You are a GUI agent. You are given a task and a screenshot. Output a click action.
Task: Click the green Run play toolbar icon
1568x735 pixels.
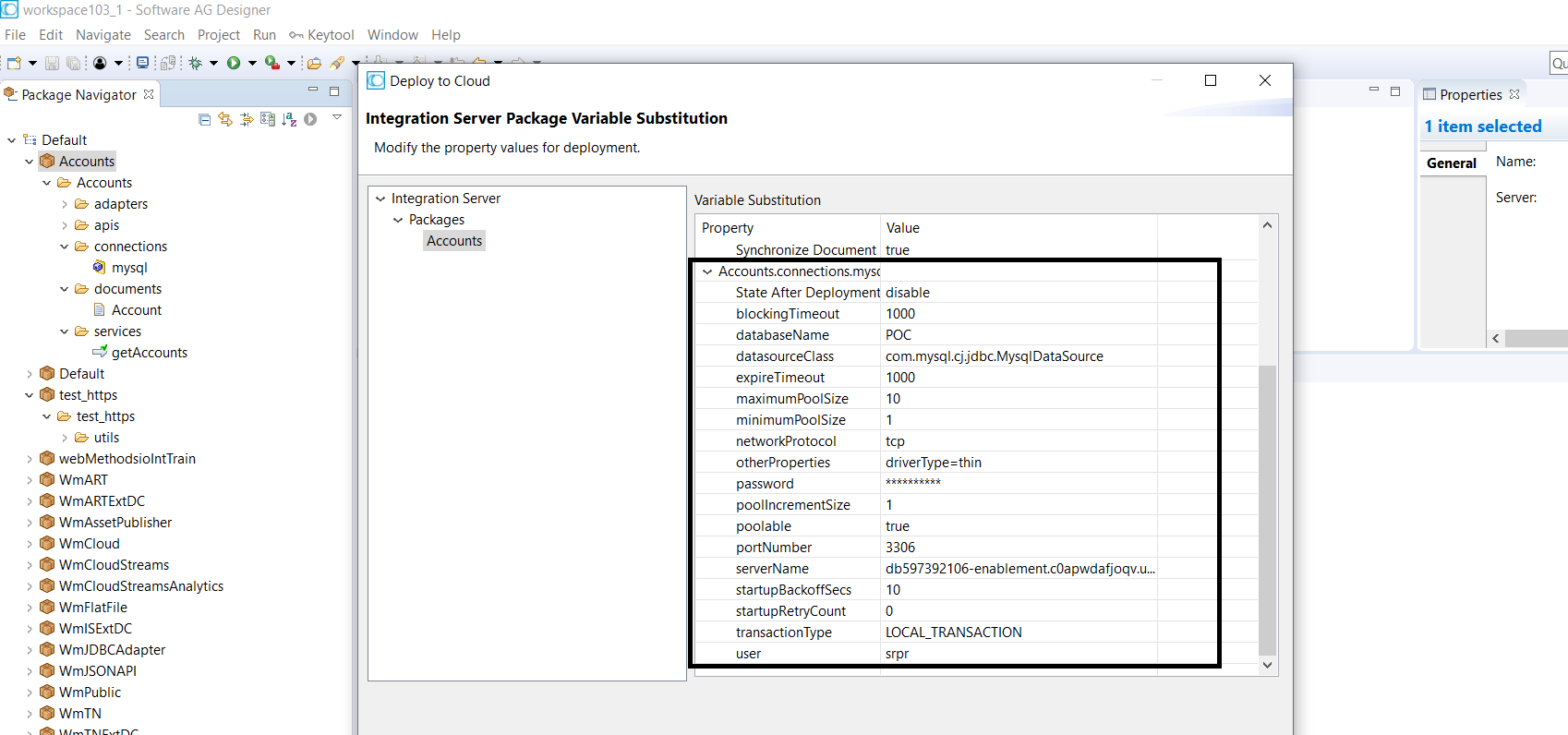pos(234,63)
